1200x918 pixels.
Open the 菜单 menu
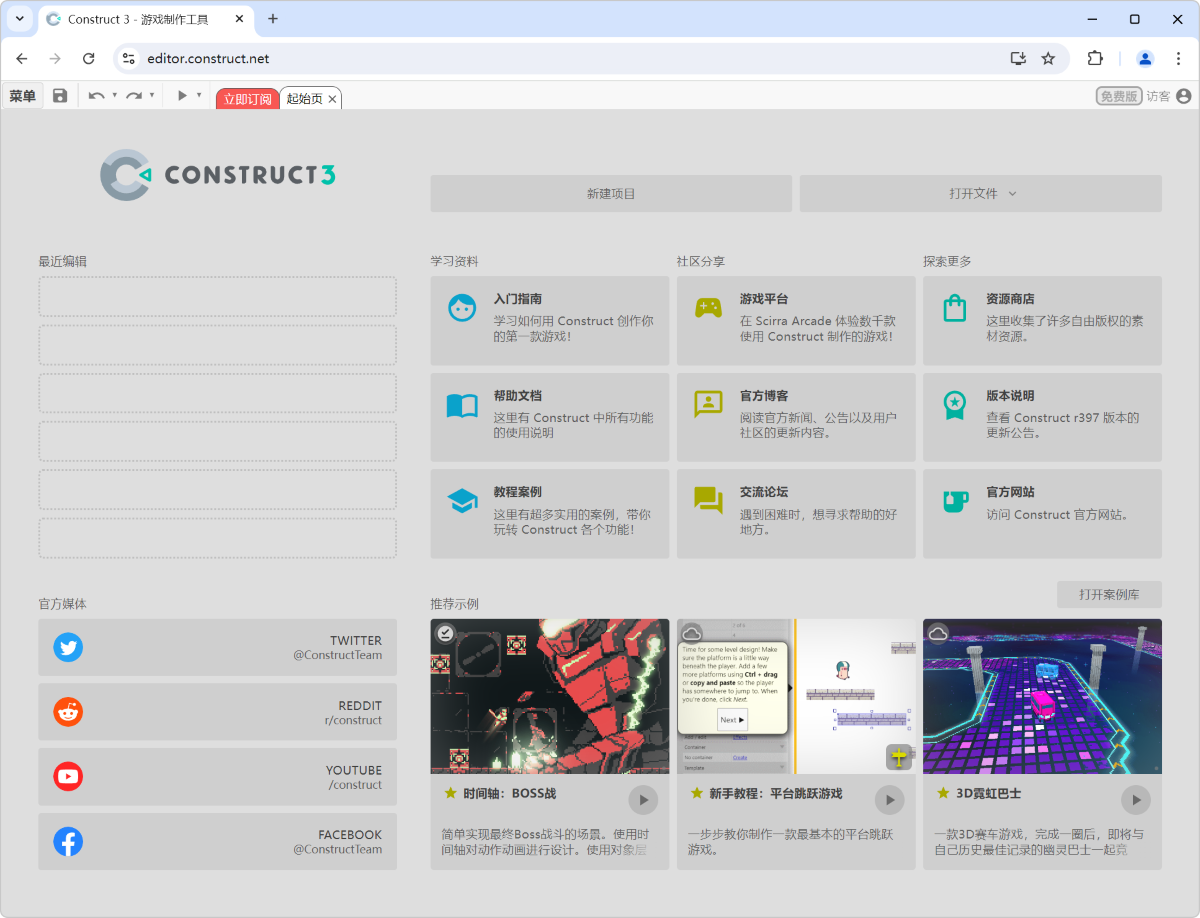pyautogui.click(x=22, y=96)
